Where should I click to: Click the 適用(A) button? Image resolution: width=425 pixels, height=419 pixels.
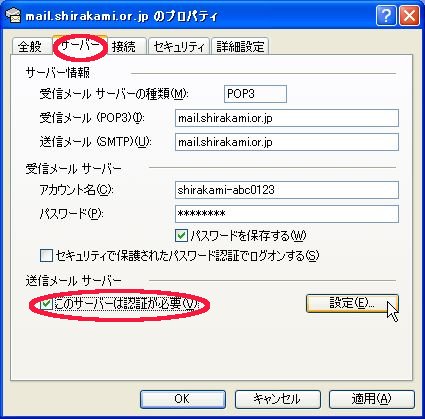point(372,399)
